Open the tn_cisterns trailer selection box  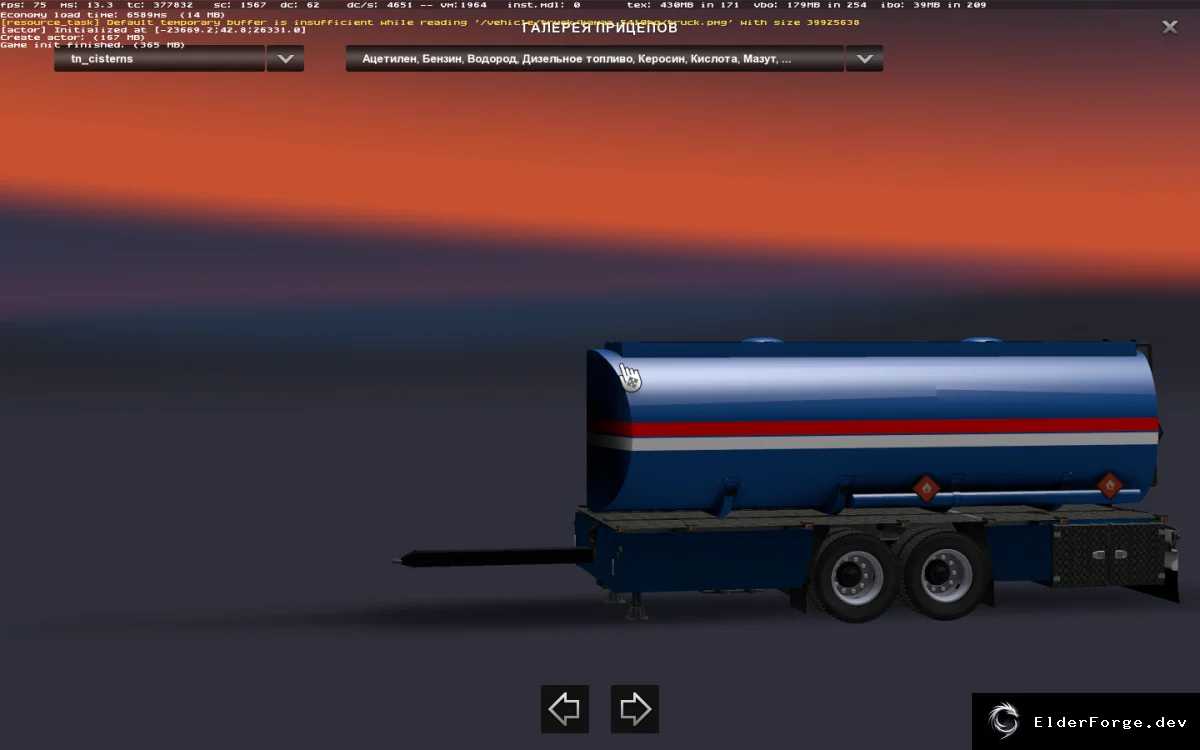(x=160, y=59)
